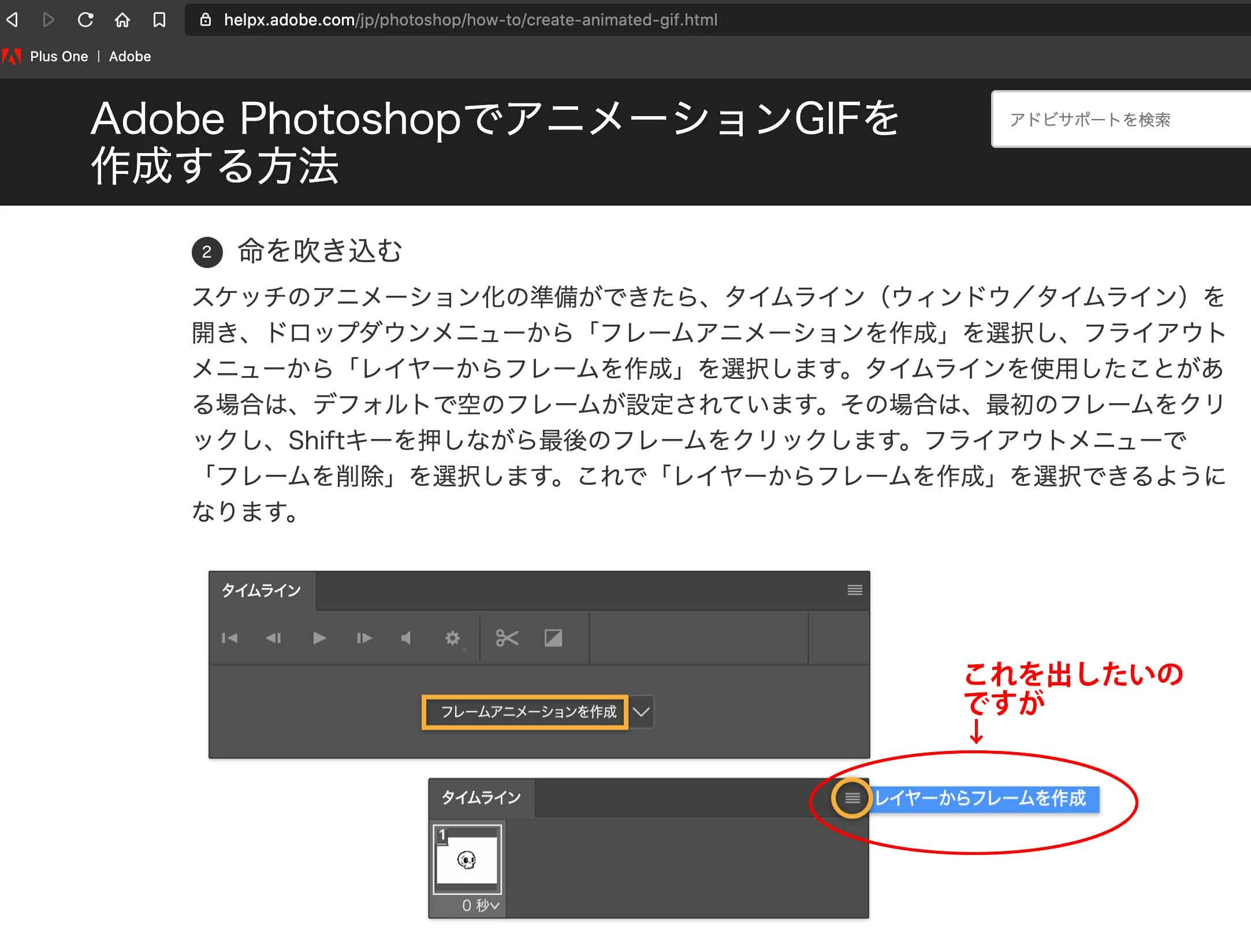
Task: Select frame 1 skull thumbnail
Action: click(467, 860)
